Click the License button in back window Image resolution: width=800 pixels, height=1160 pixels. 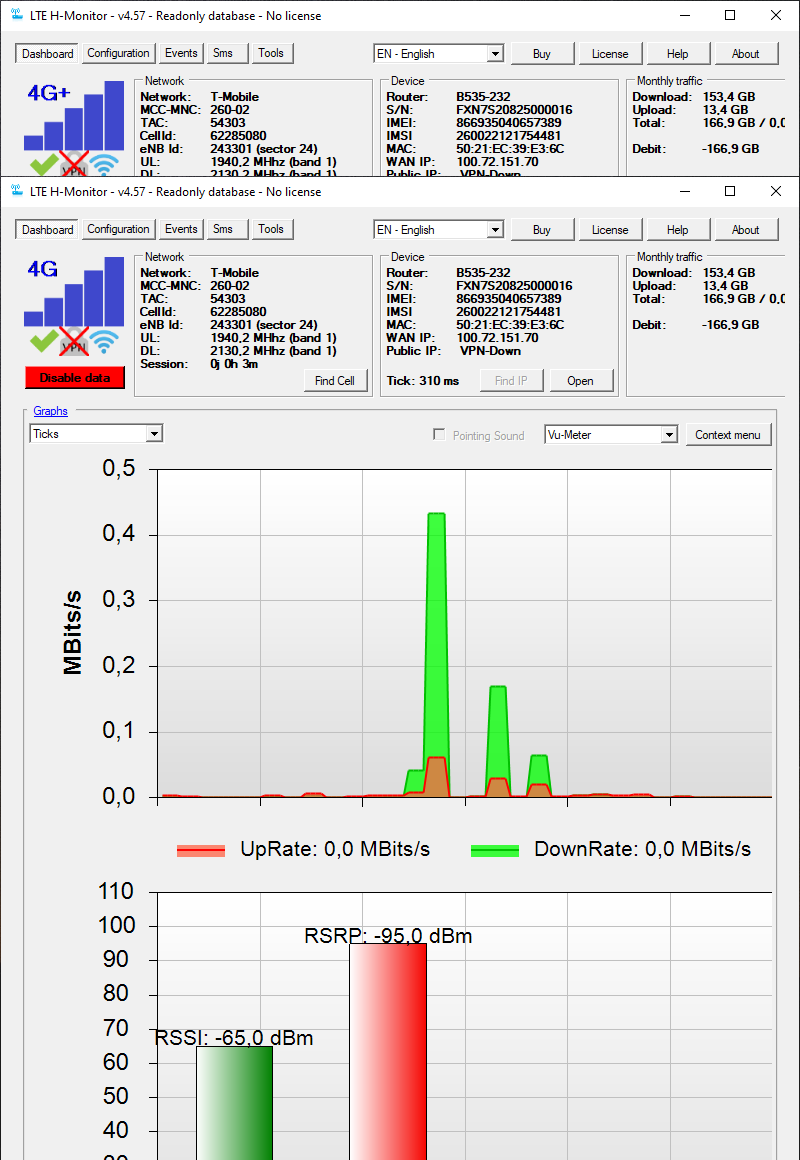coord(610,53)
